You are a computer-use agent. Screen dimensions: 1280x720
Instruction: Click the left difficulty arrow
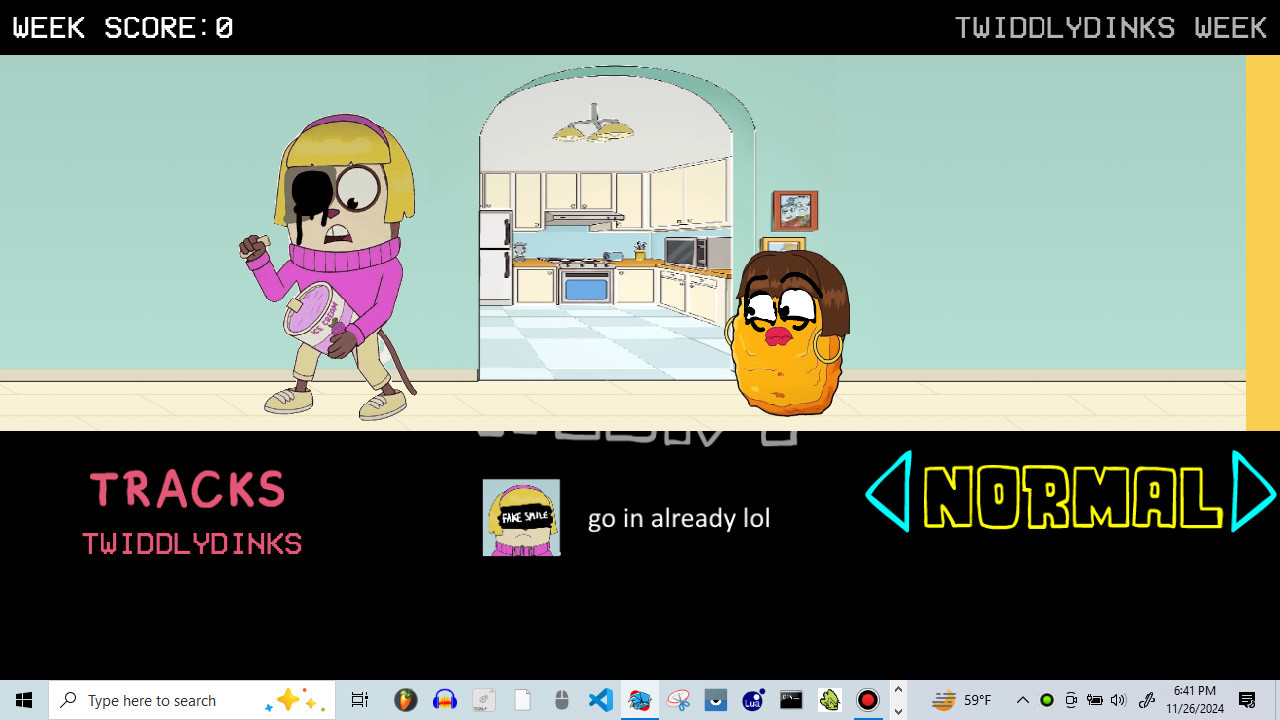click(x=888, y=491)
